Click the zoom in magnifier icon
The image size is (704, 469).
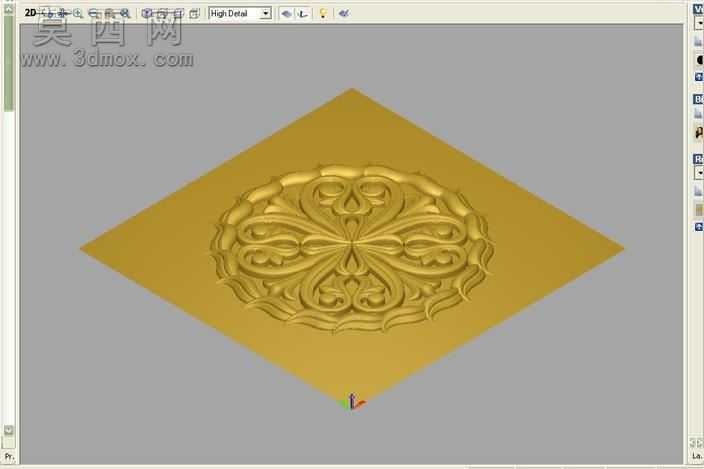coord(78,13)
